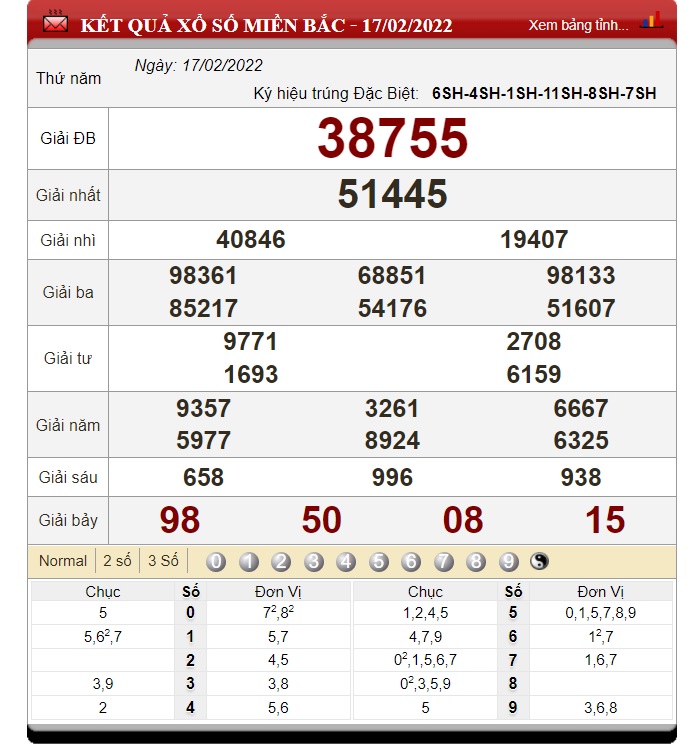Click the Giải năm row label
The height and width of the screenshot is (754, 700).
click(68, 425)
